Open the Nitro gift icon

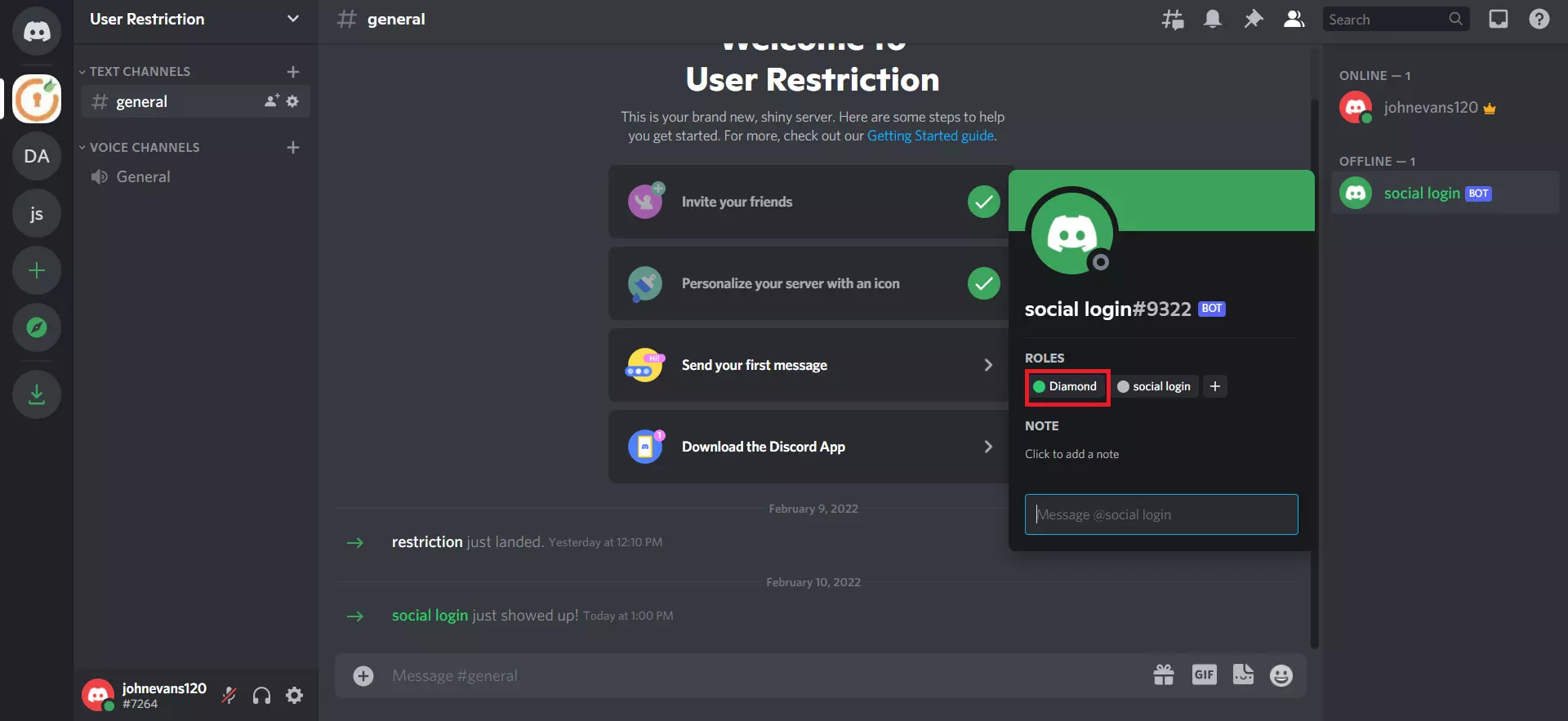click(1163, 675)
